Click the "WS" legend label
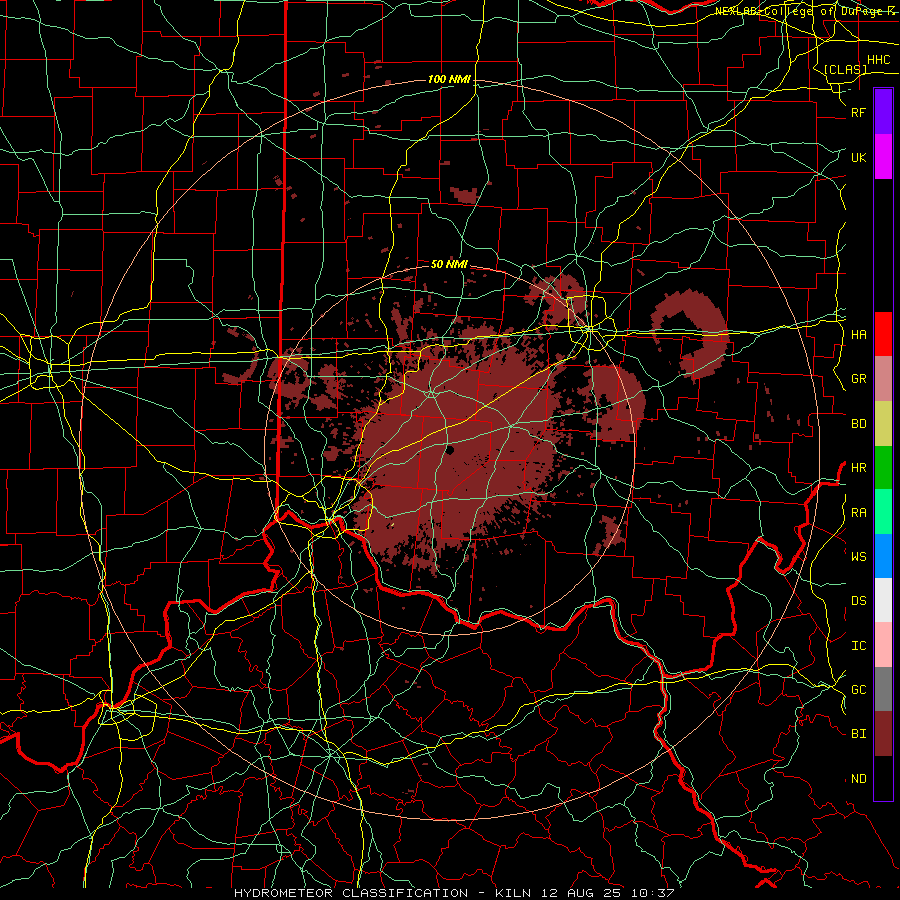This screenshot has height=900, width=900. [858, 556]
